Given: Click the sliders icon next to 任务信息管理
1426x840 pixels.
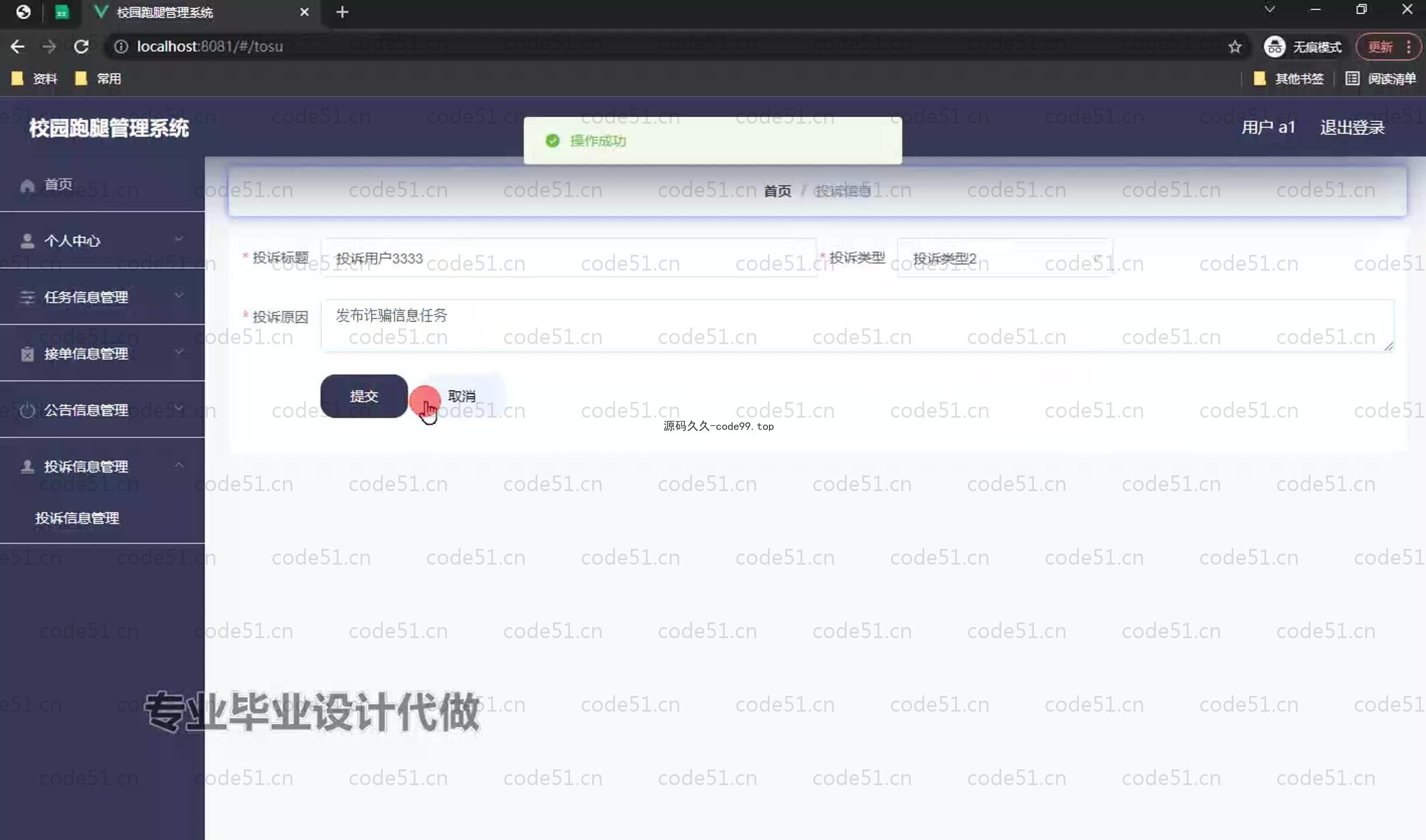Looking at the screenshot, I should pyautogui.click(x=27, y=297).
